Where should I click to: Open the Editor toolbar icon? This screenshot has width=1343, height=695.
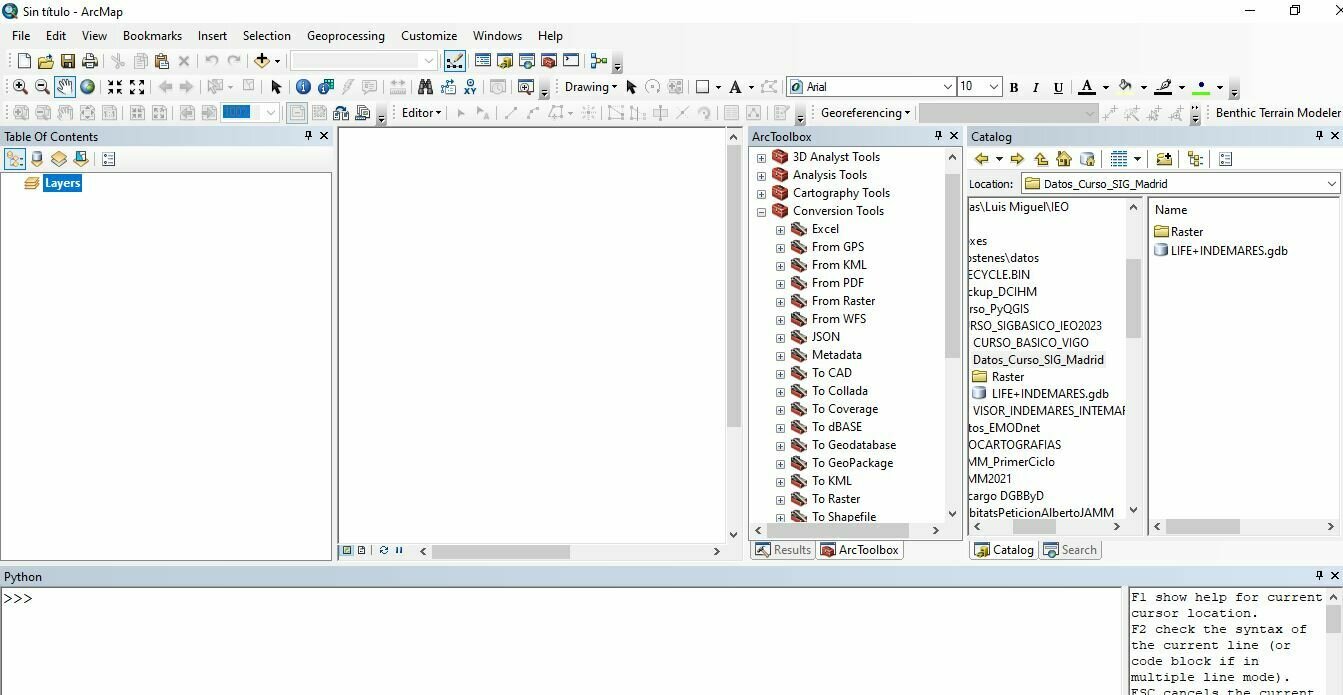[455, 61]
